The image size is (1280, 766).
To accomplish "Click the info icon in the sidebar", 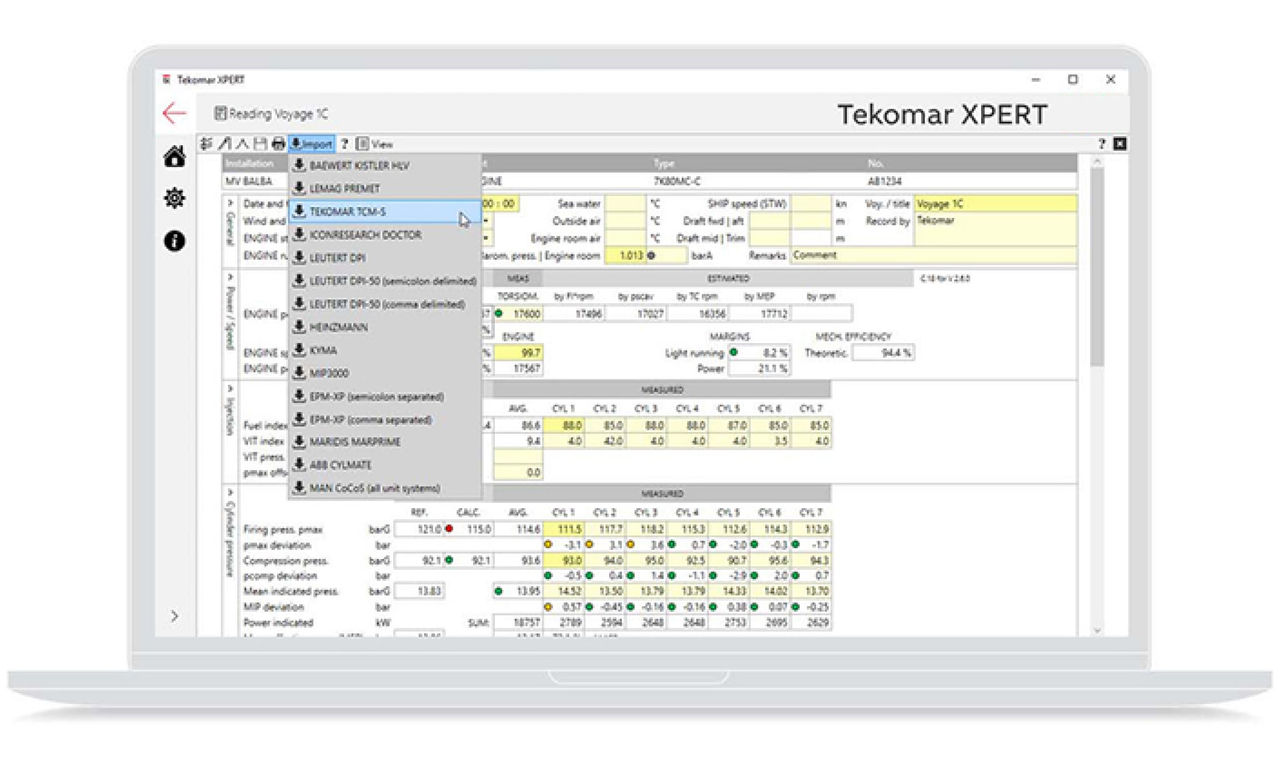I will click(x=174, y=241).
